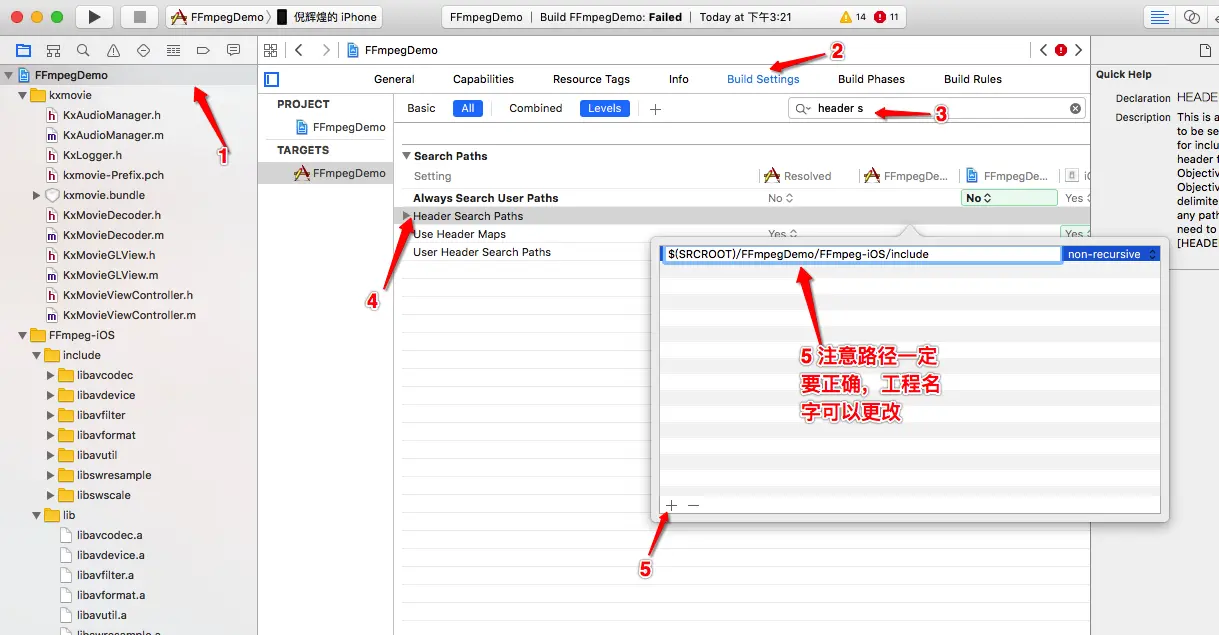1219x635 pixels.
Task: Open the warnings indicator showing 14
Action: 853,17
